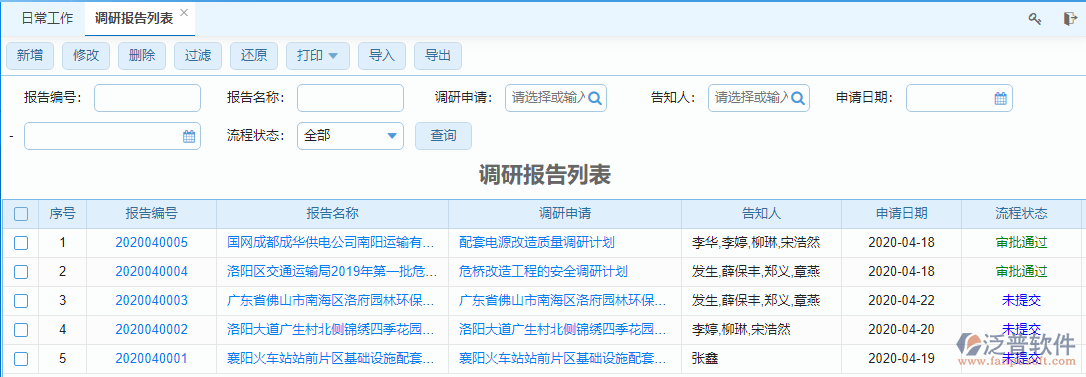Click the 告知人 column header
This screenshot has height=377, width=1086.
761,213
